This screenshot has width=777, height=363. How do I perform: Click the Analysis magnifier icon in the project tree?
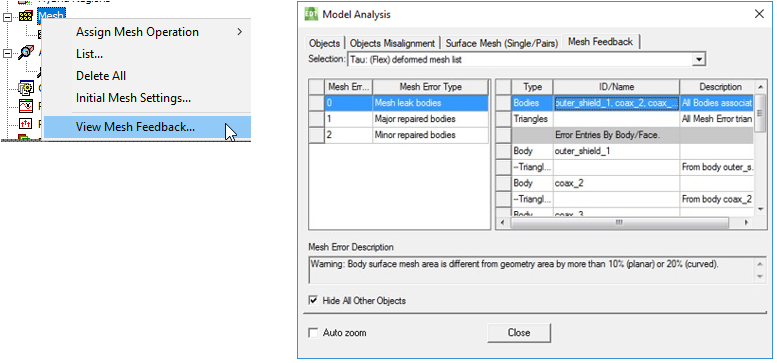click(x=25, y=52)
